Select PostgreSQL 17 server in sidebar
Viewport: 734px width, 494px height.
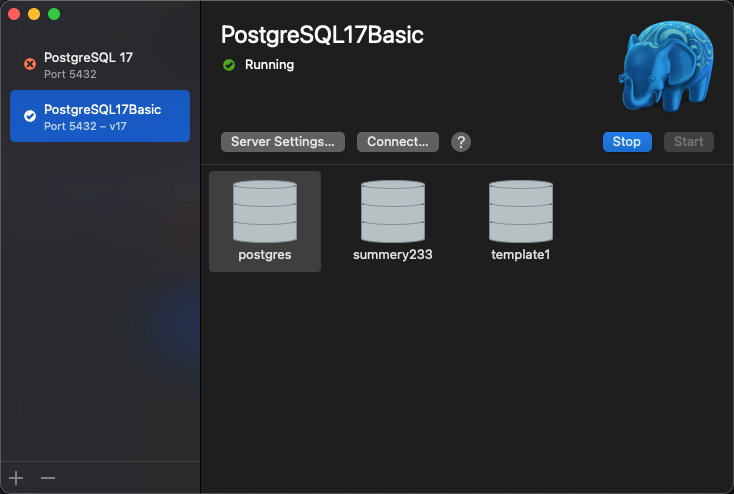coord(100,65)
